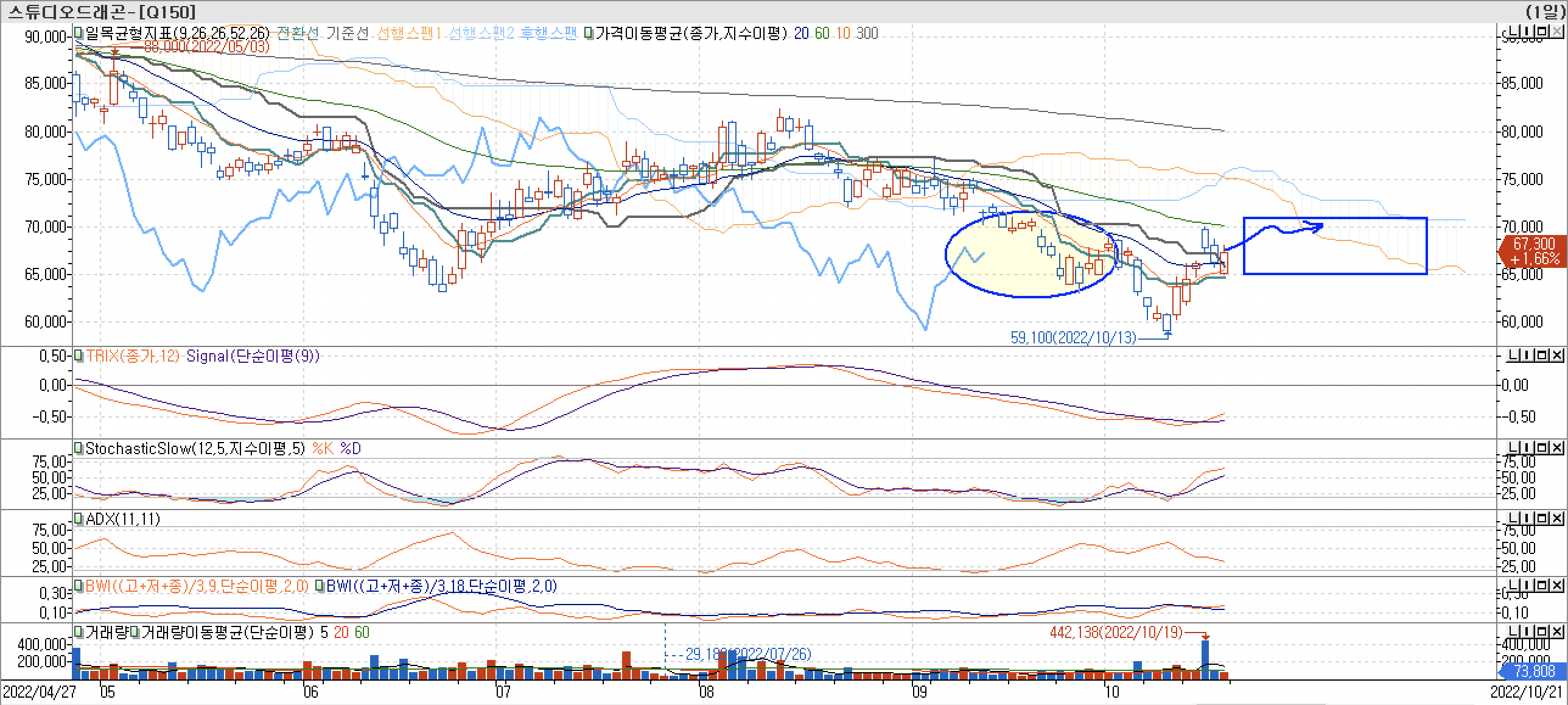Click the (1일) period label

click(1545, 11)
